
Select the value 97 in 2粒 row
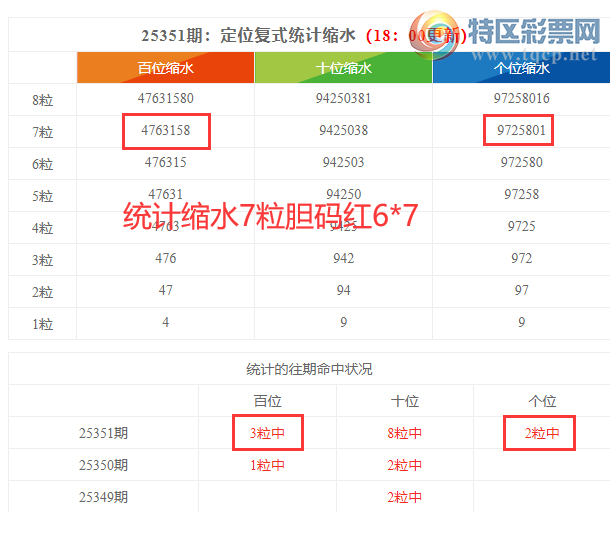point(521,289)
